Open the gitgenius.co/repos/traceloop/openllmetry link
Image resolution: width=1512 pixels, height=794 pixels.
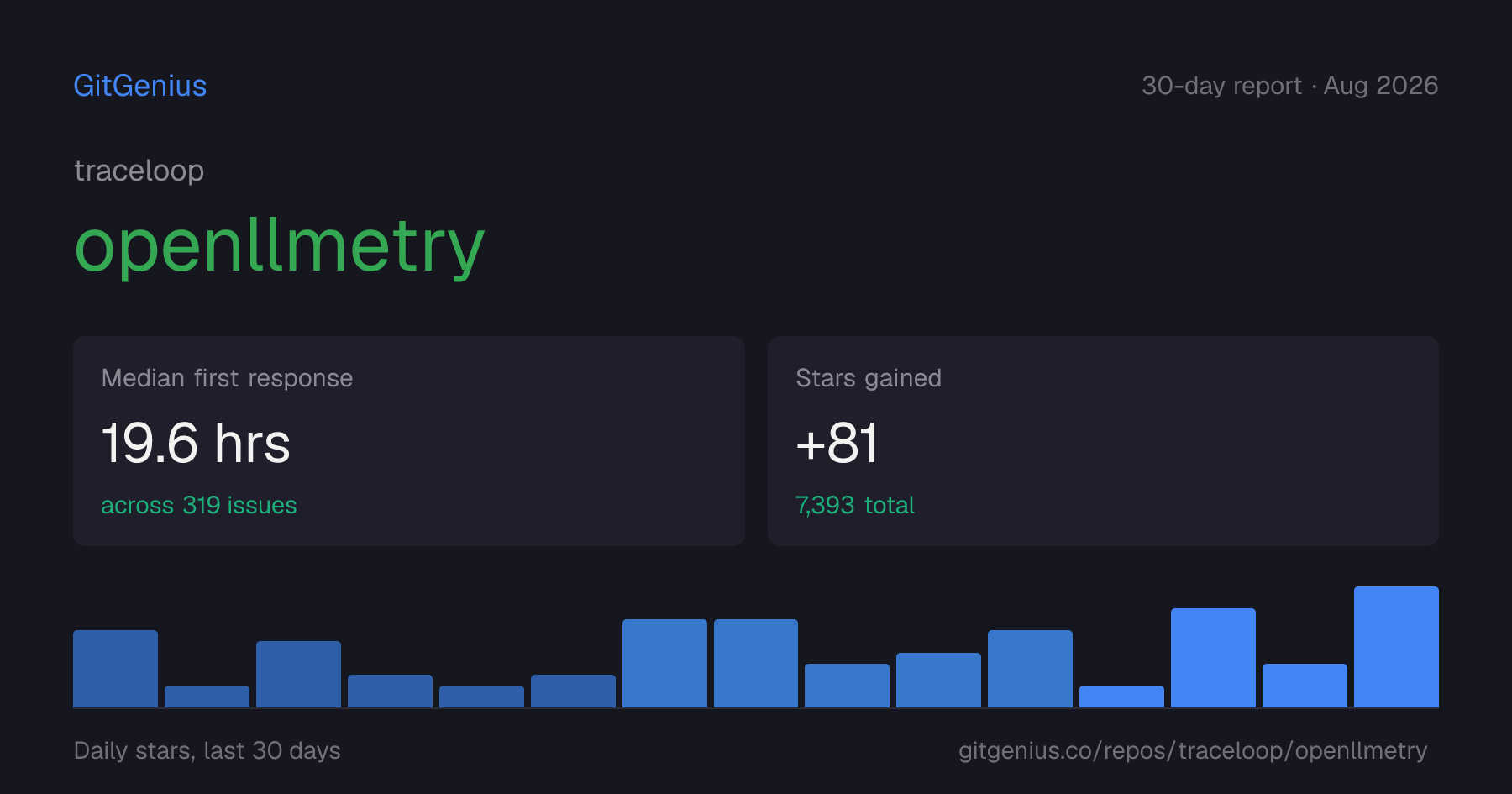tap(1193, 750)
